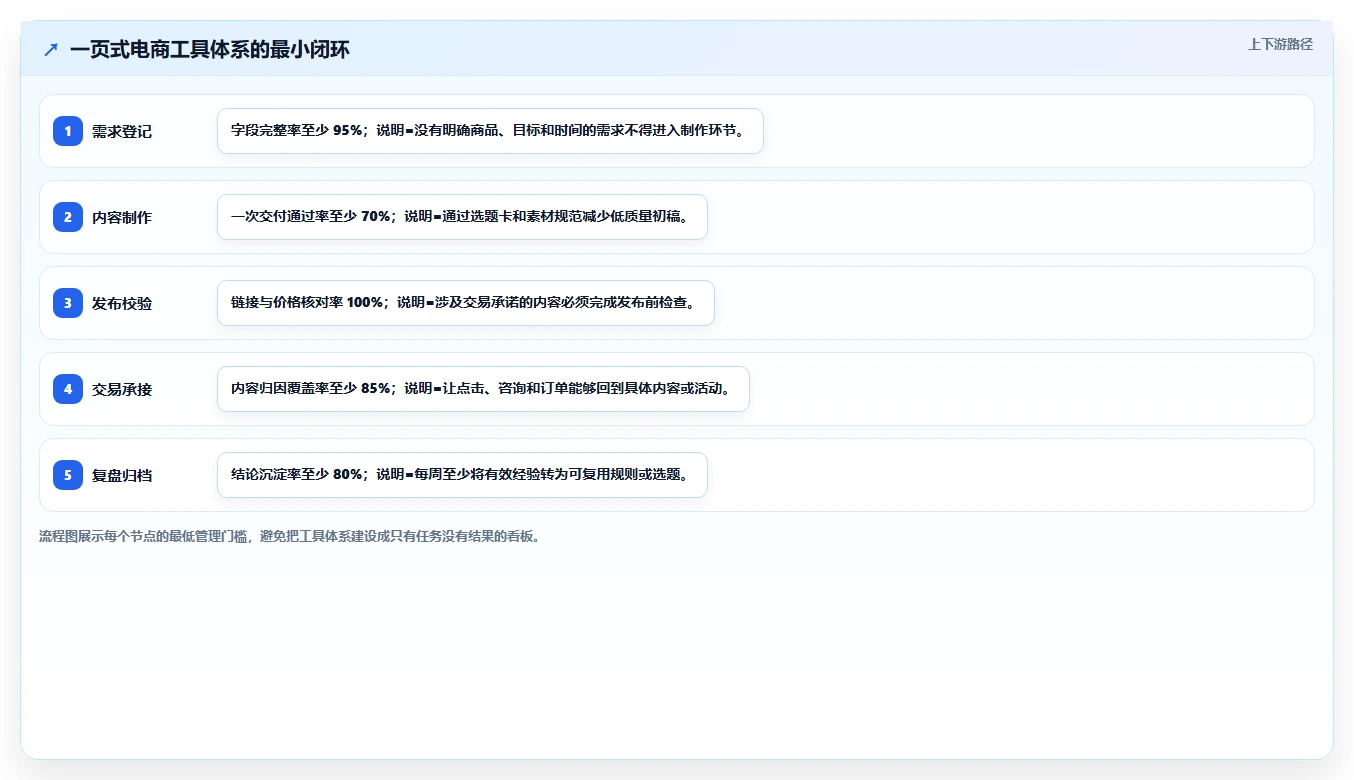Select the 发布校验 step label
The height and width of the screenshot is (780, 1354).
(122, 303)
